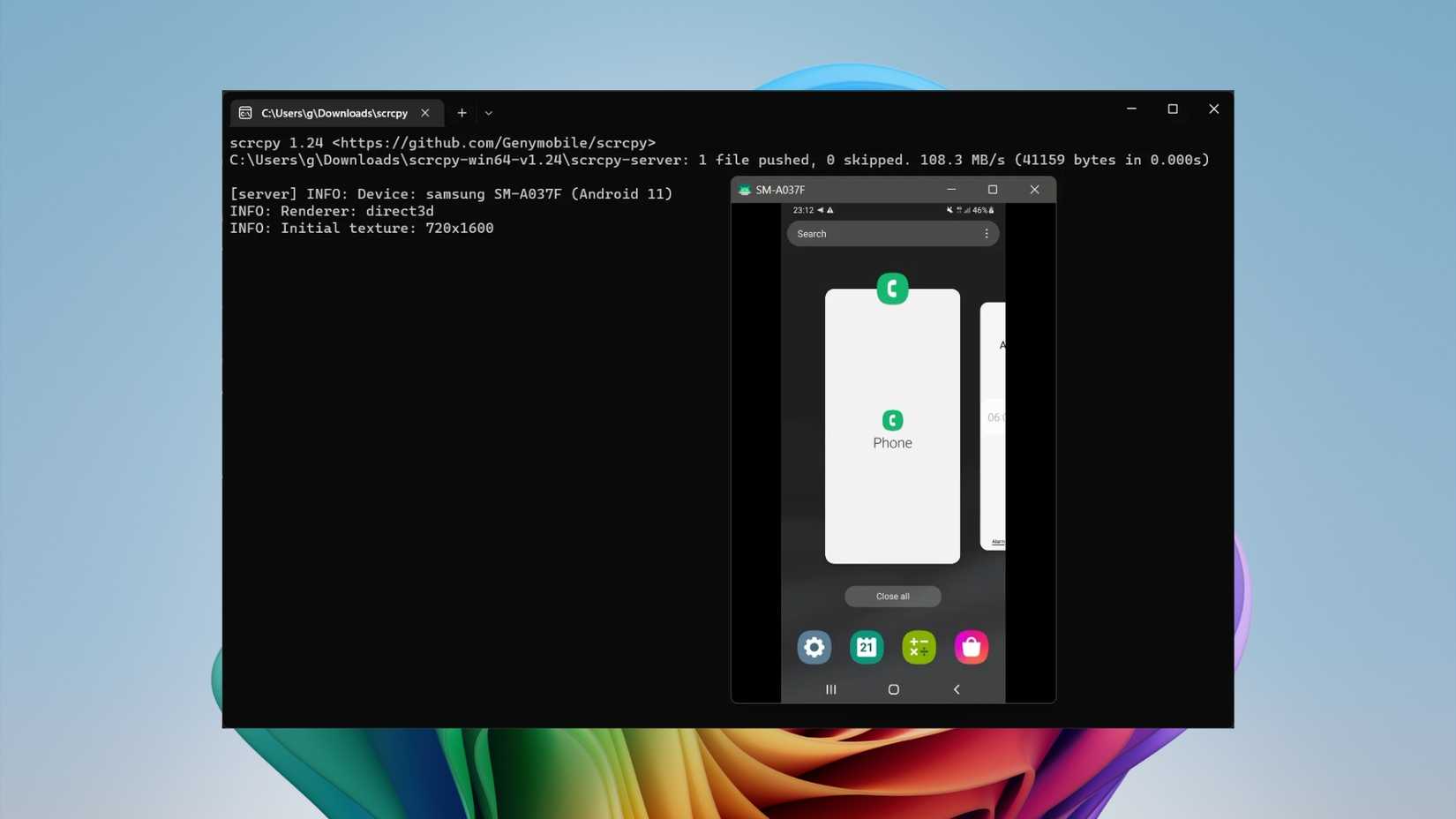Open the Galaxy Store app
Image resolution: width=1456 pixels, height=819 pixels.
(971, 647)
